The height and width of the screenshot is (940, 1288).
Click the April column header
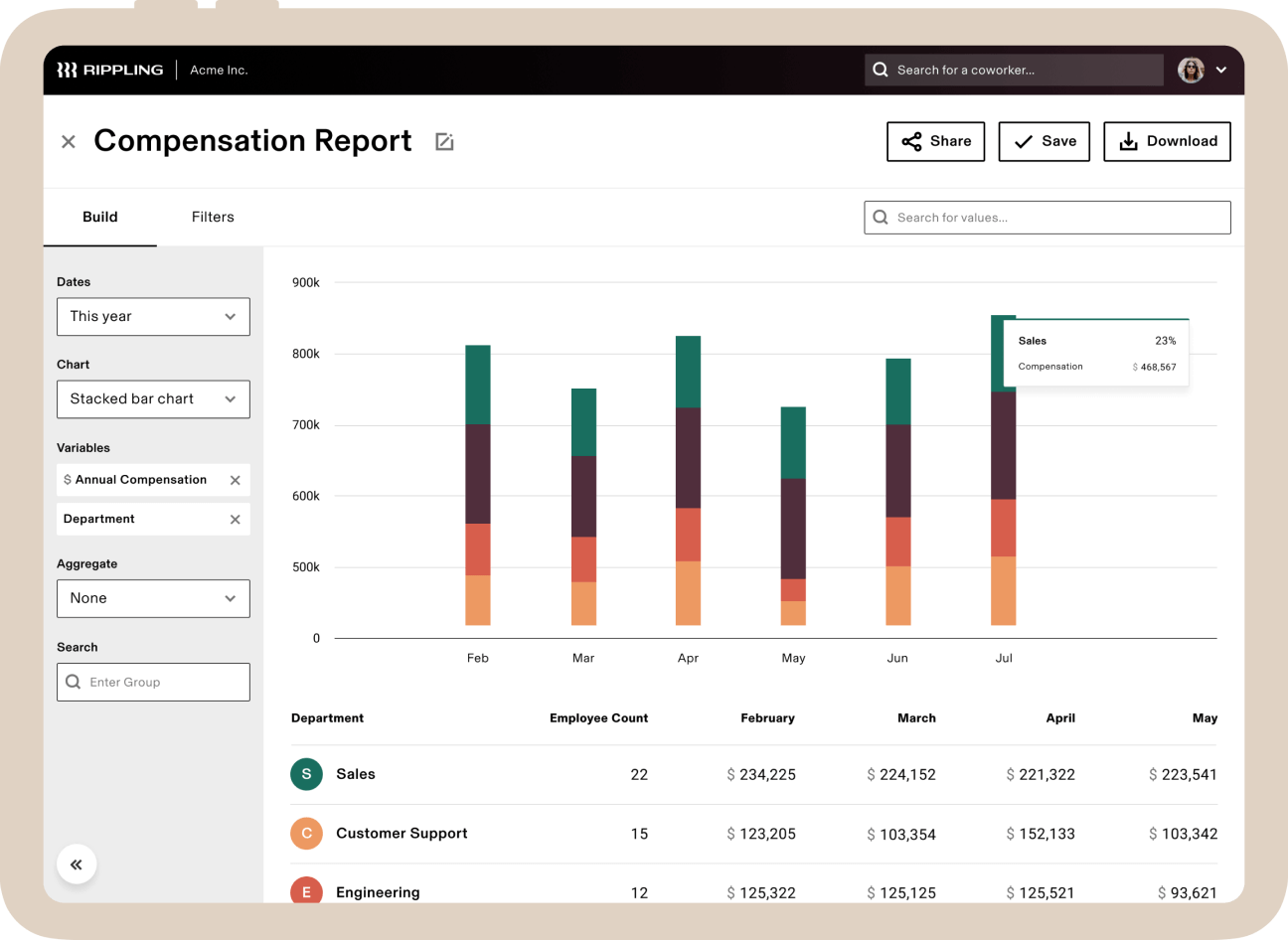pyautogui.click(x=1060, y=718)
